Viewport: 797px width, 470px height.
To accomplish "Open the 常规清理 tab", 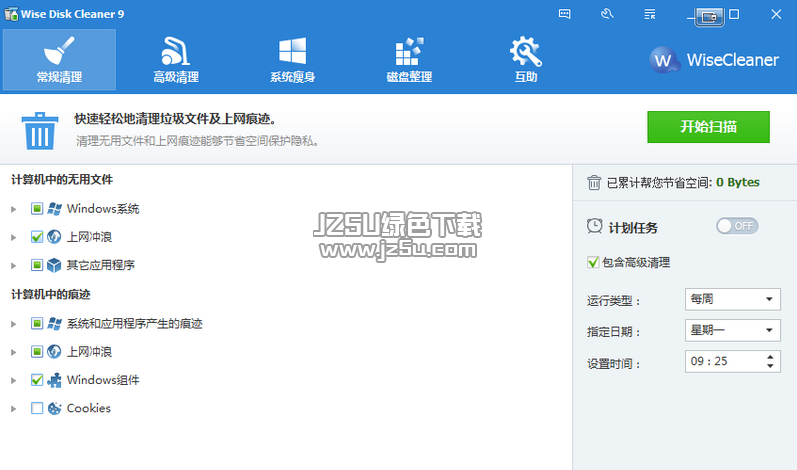I will [59, 60].
